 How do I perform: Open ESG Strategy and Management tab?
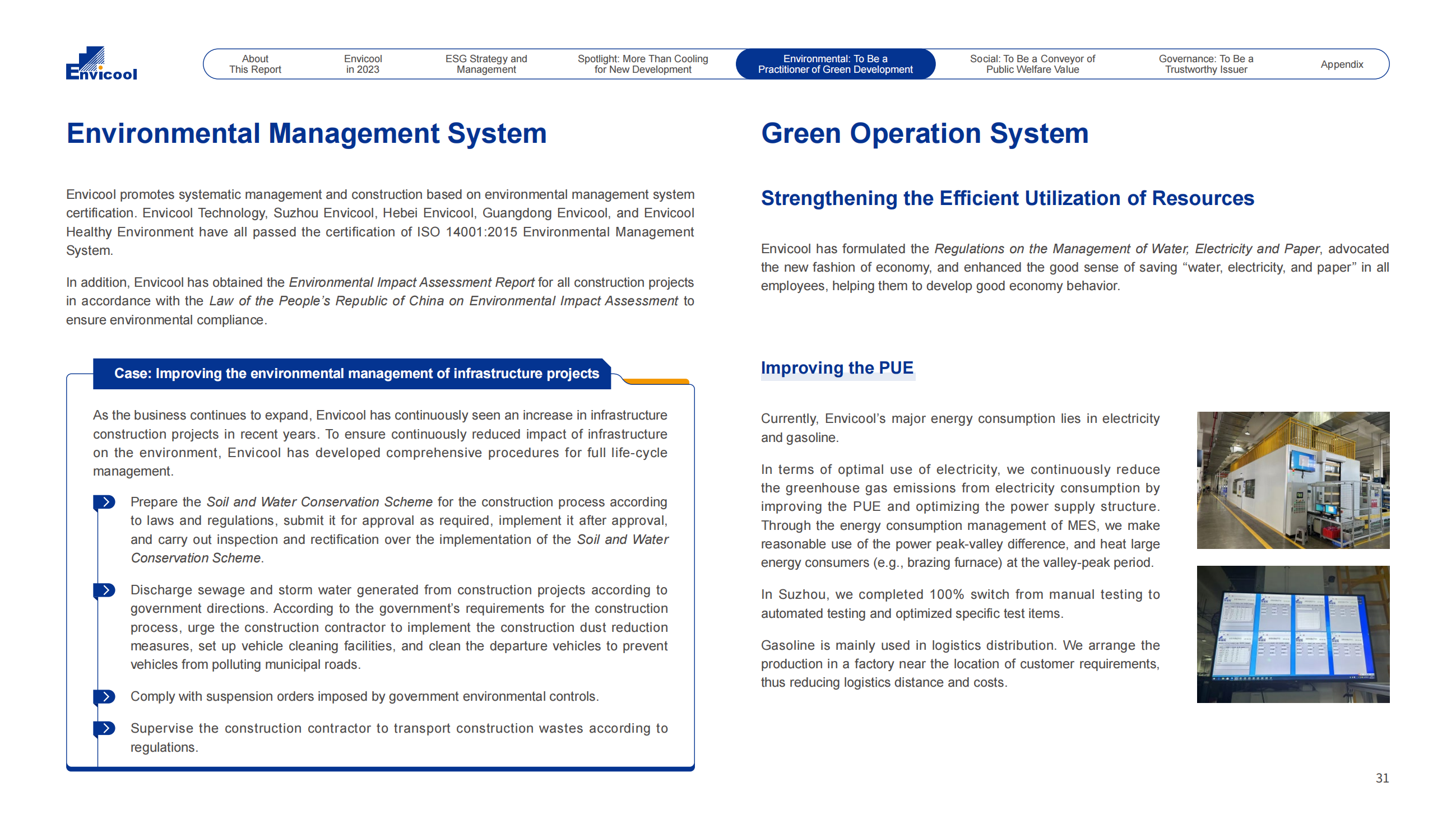coord(486,64)
